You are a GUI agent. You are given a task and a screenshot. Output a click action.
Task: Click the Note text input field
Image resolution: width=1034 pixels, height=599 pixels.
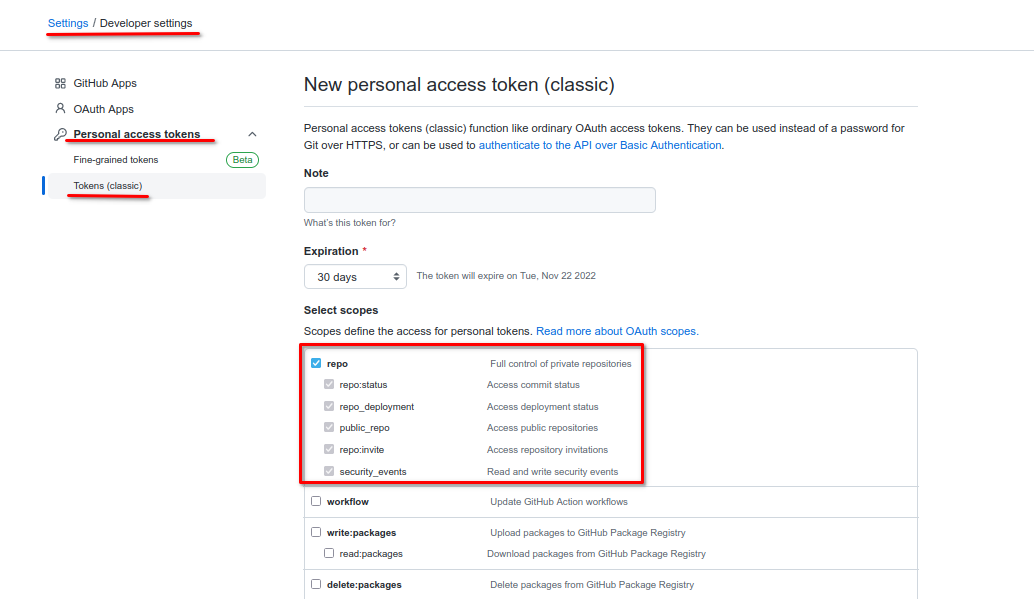(479, 200)
